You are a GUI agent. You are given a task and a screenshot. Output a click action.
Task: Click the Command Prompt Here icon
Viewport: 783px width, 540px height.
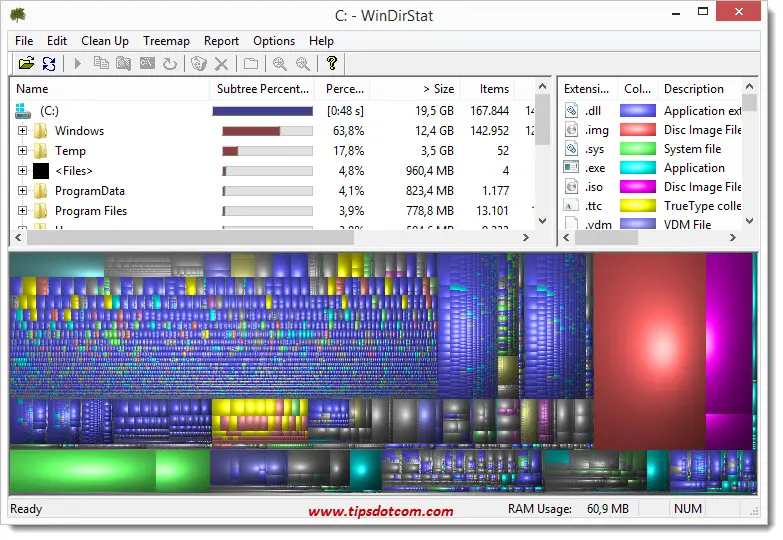point(147,63)
